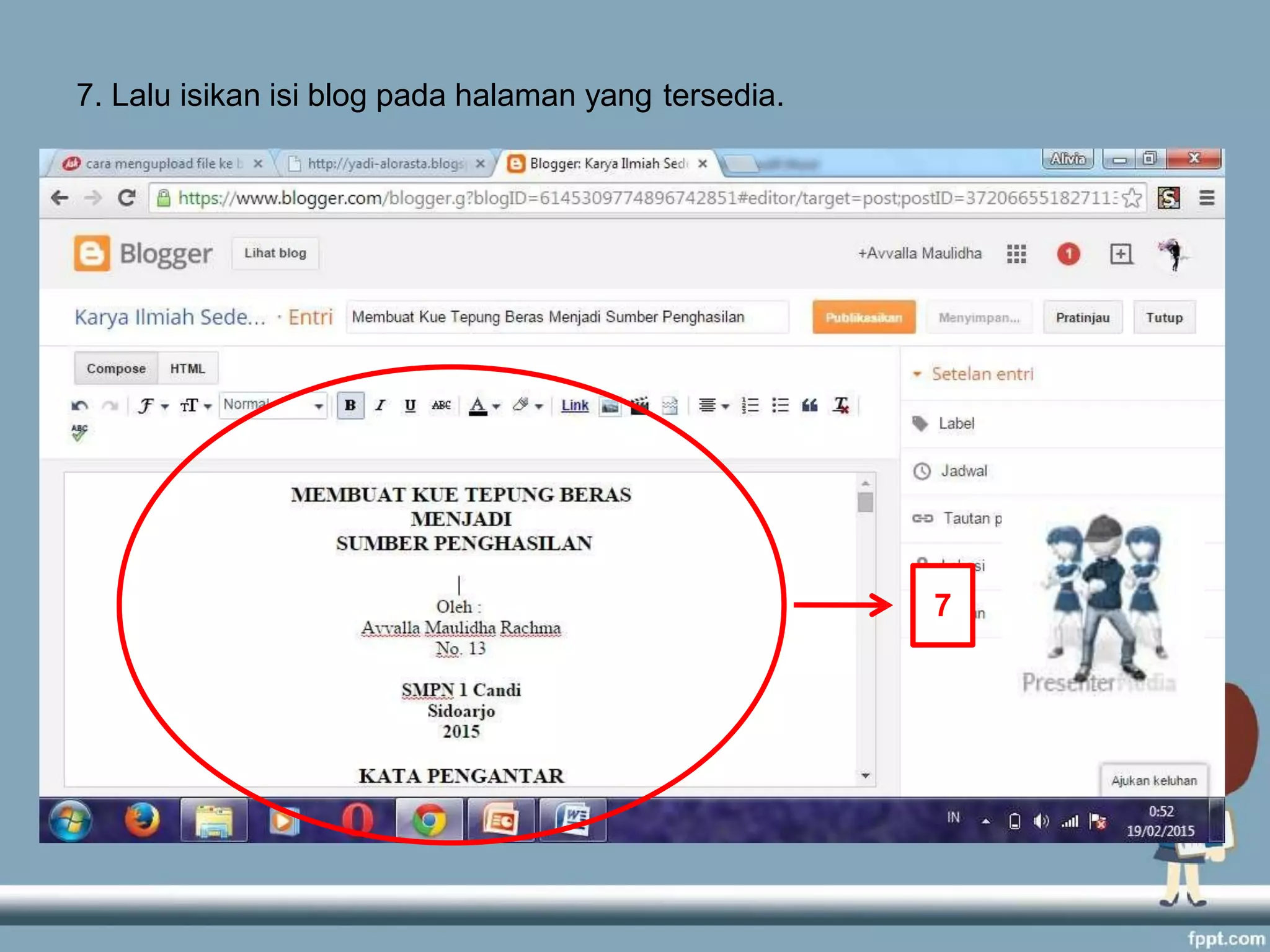This screenshot has height=952, width=1270.
Task: Redo the last edit in the editor
Action: click(x=110, y=406)
